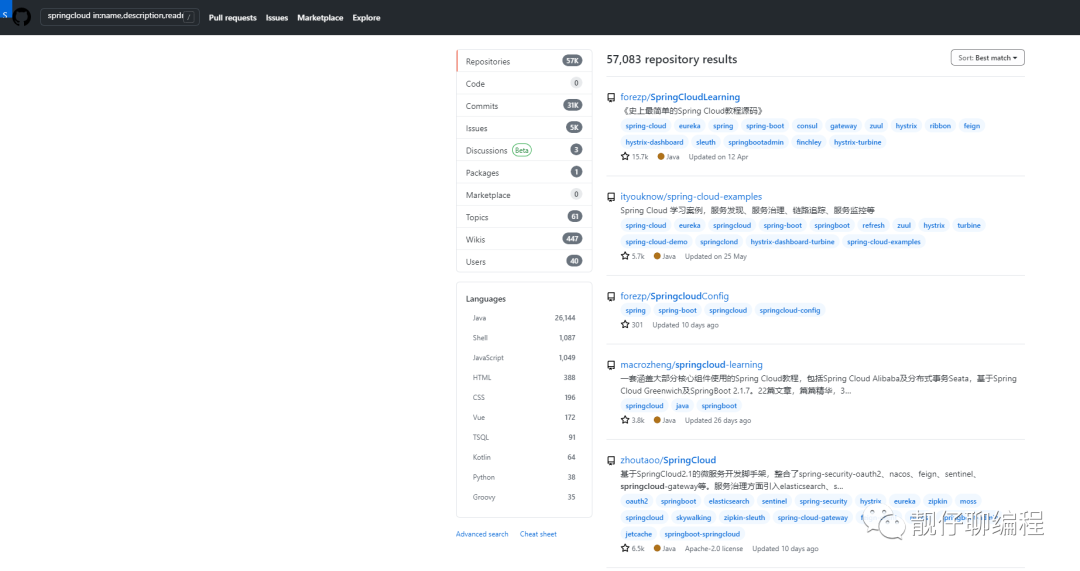The height and width of the screenshot is (571, 1080).
Task: Open Pull requests in the top navigation
Action: coord(232,18)
